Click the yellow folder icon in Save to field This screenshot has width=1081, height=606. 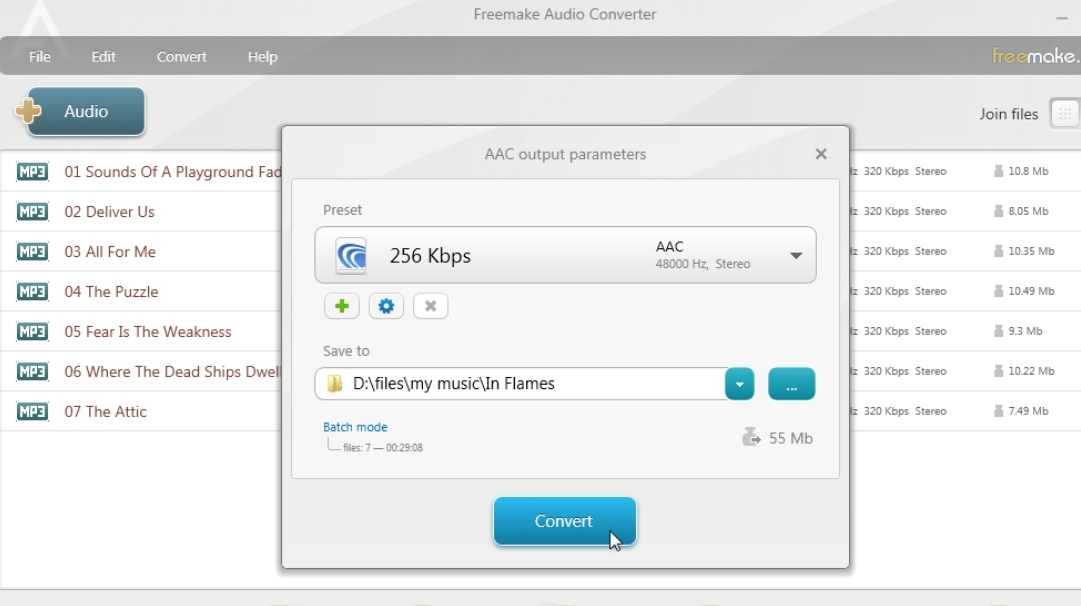click(334, 383)
